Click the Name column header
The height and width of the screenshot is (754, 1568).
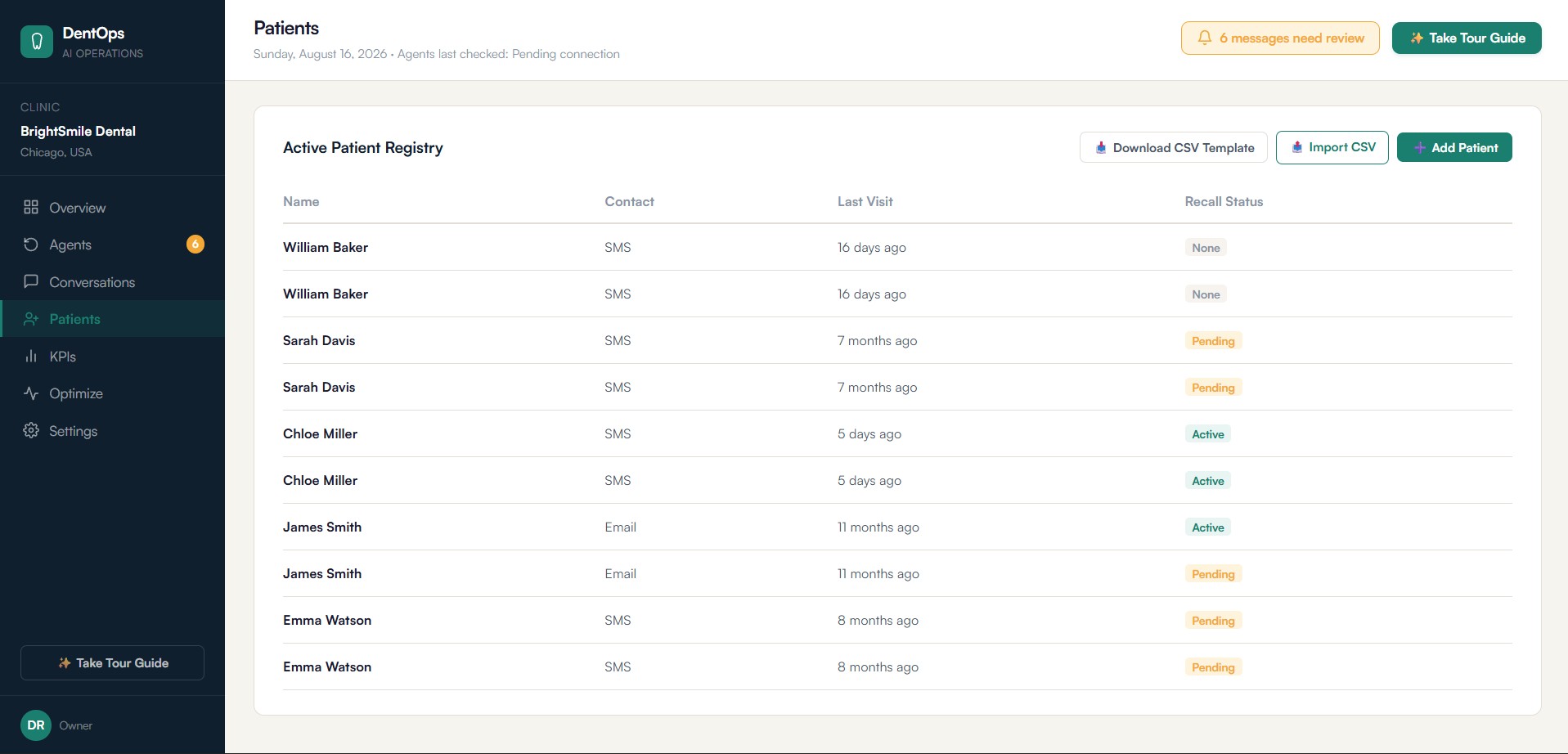pyautogui.click(x=301, y=202)
